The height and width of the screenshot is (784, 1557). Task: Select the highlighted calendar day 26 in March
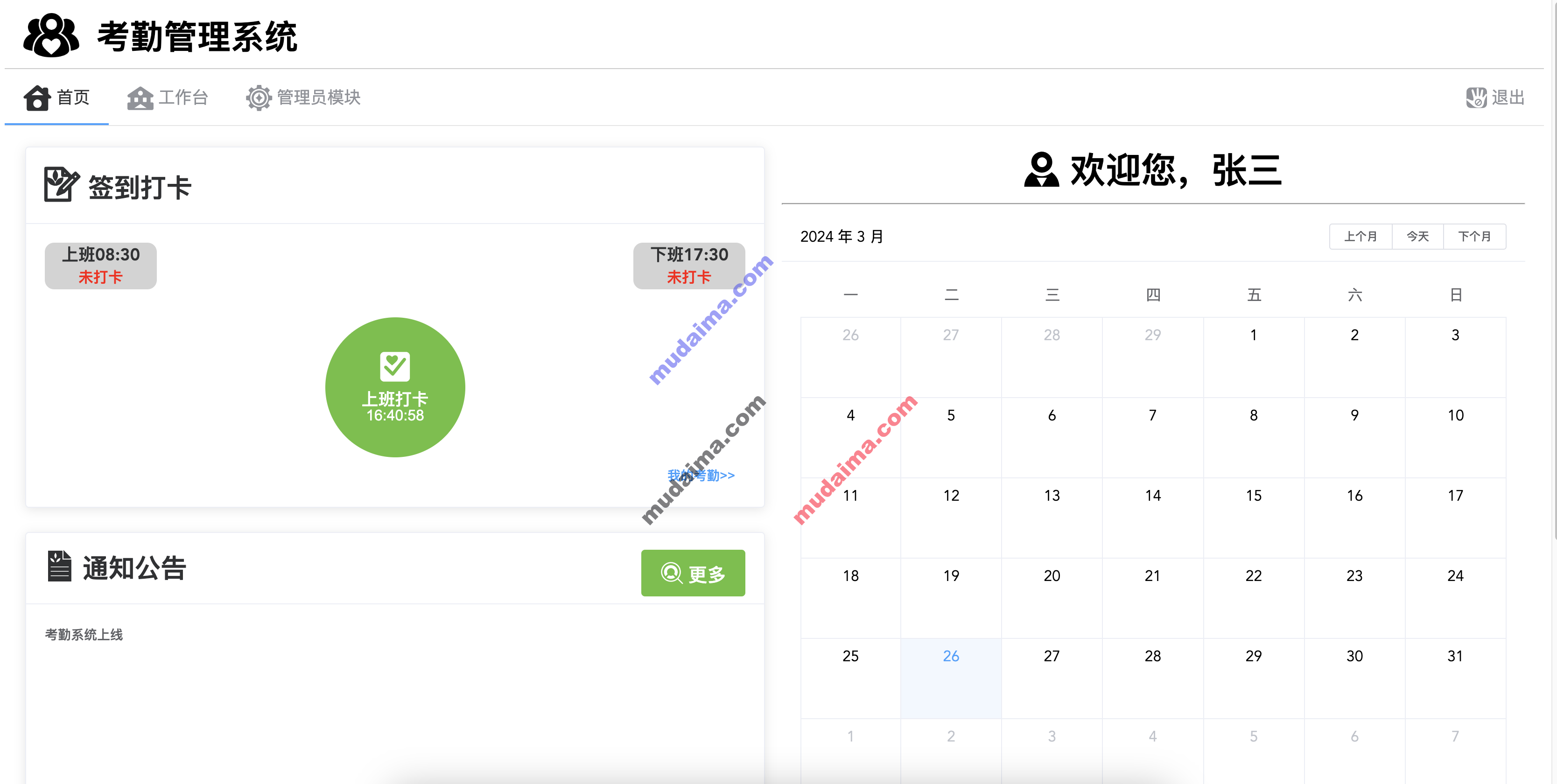click(x=951, y=678)
